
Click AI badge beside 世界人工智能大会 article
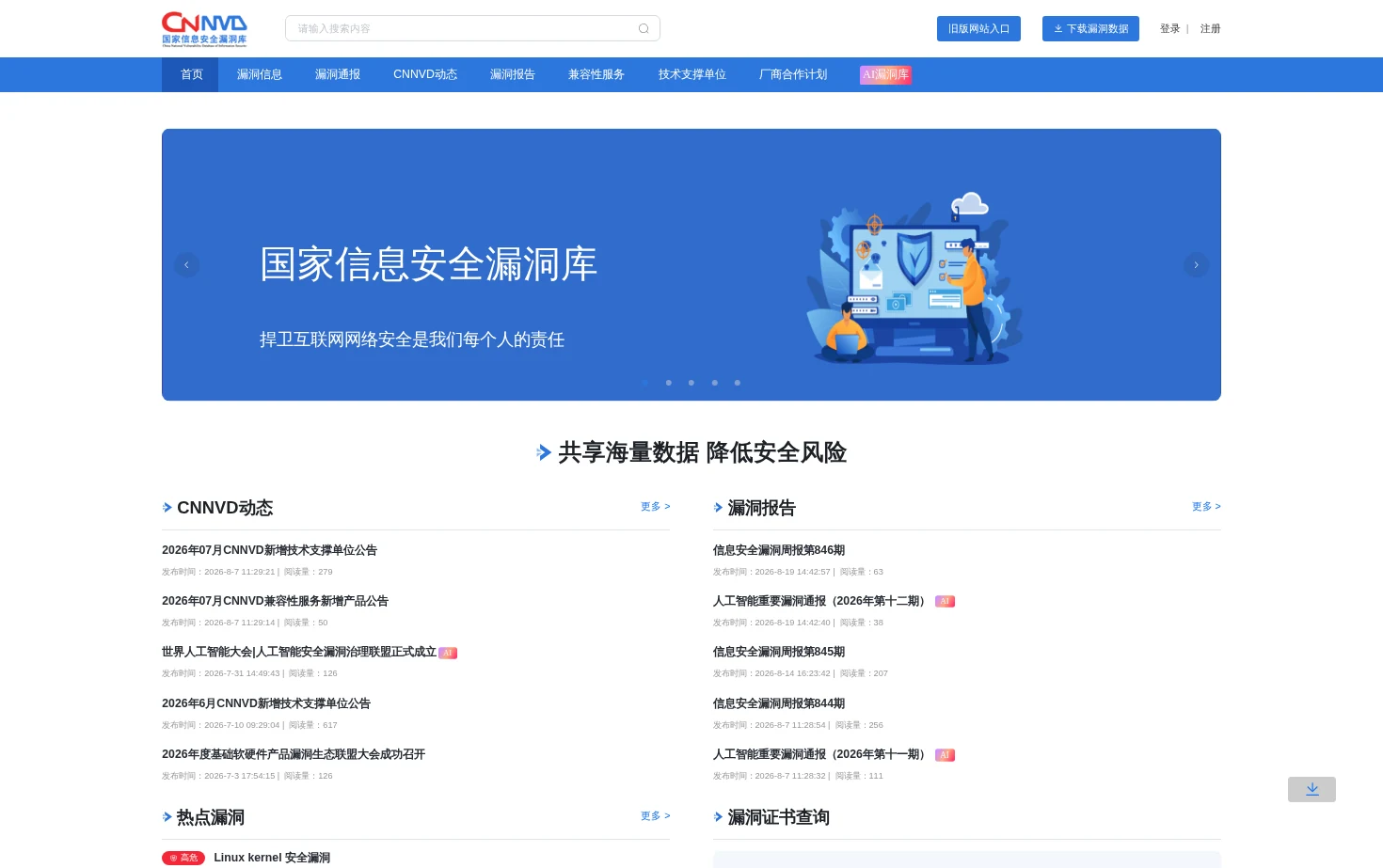pyautogui.click(x=448, y=653)
